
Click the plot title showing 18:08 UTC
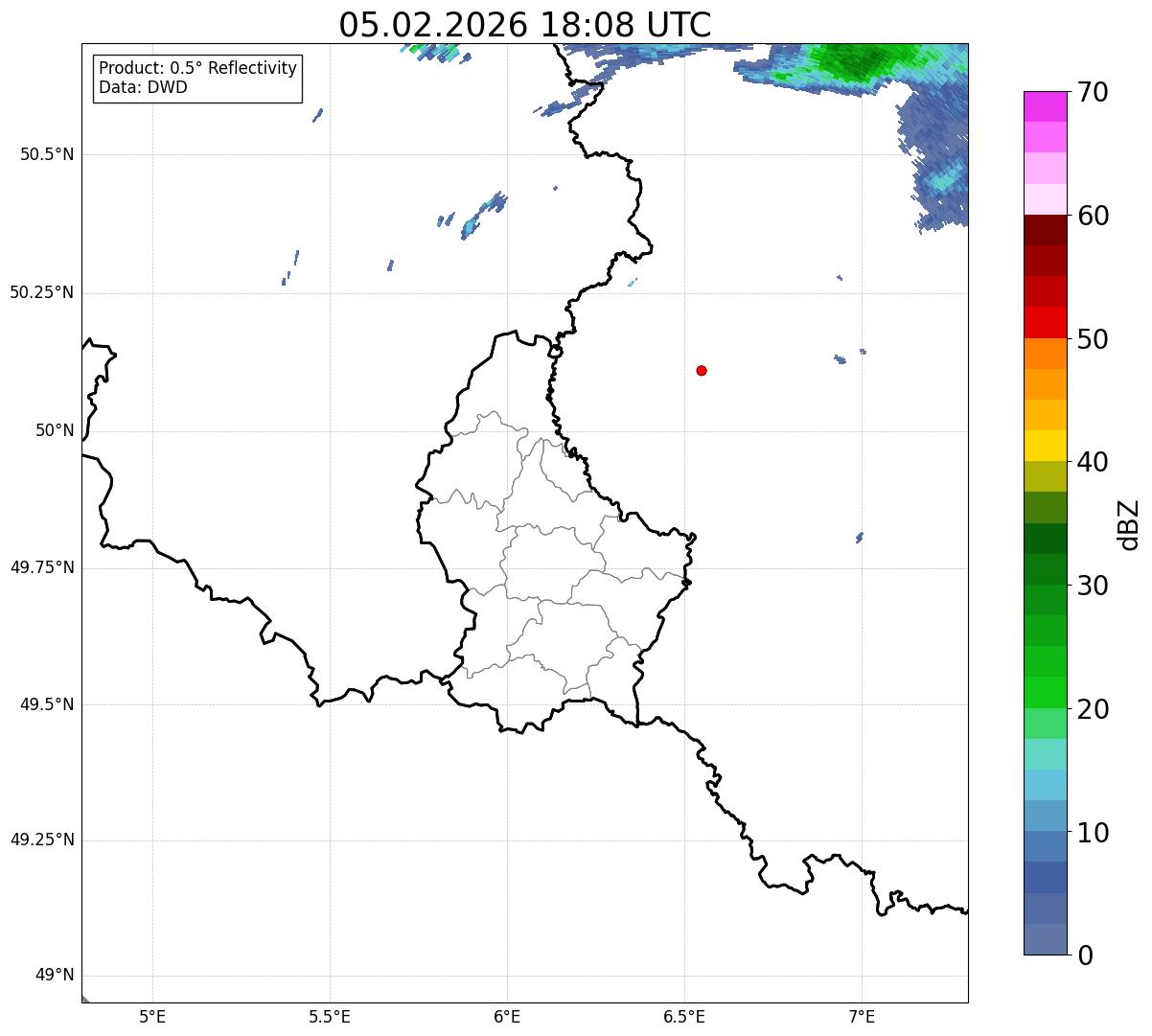pyautogui.click(x=525, y=24)
